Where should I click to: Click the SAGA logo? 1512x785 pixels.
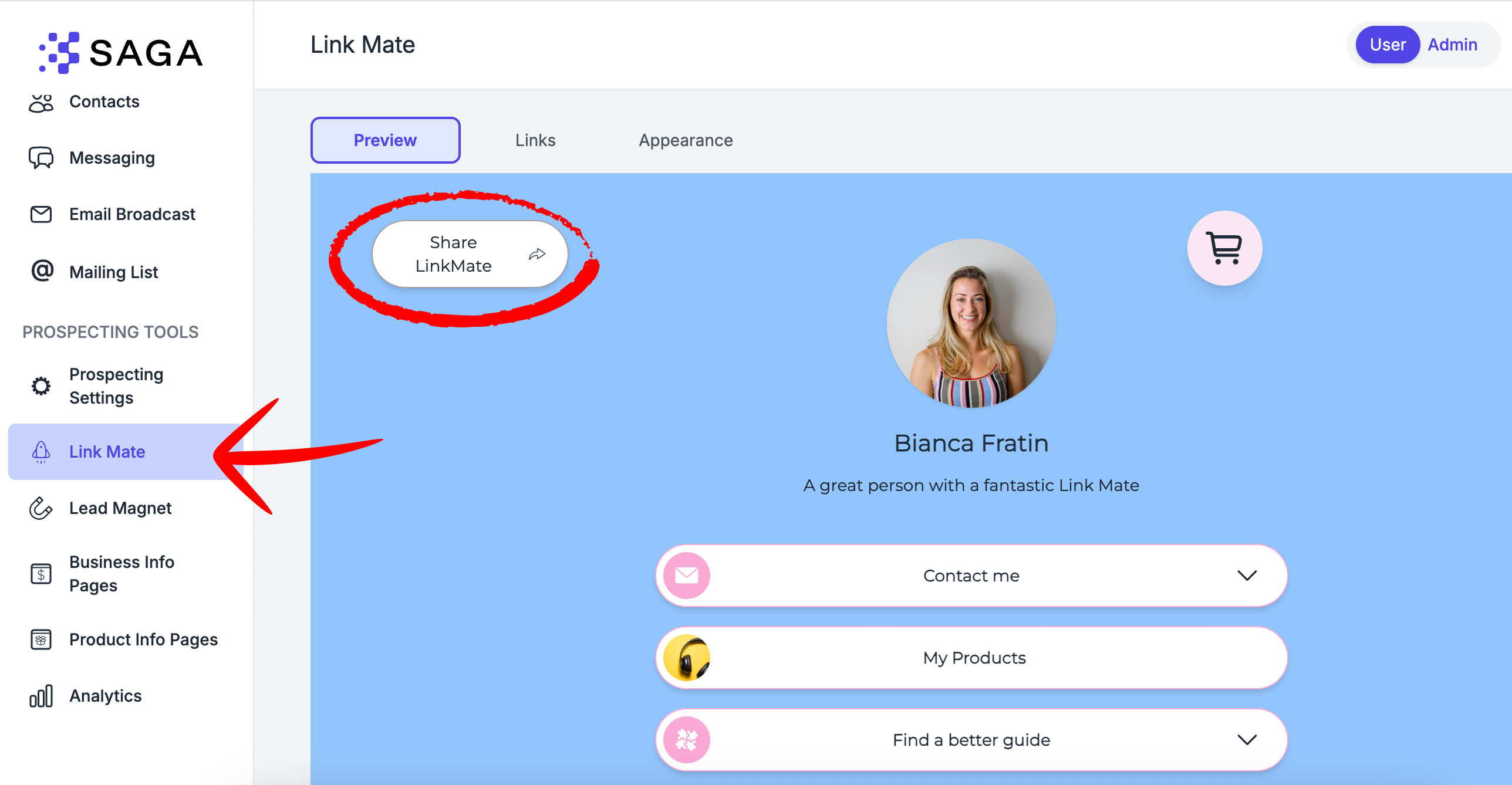[120, 52]
